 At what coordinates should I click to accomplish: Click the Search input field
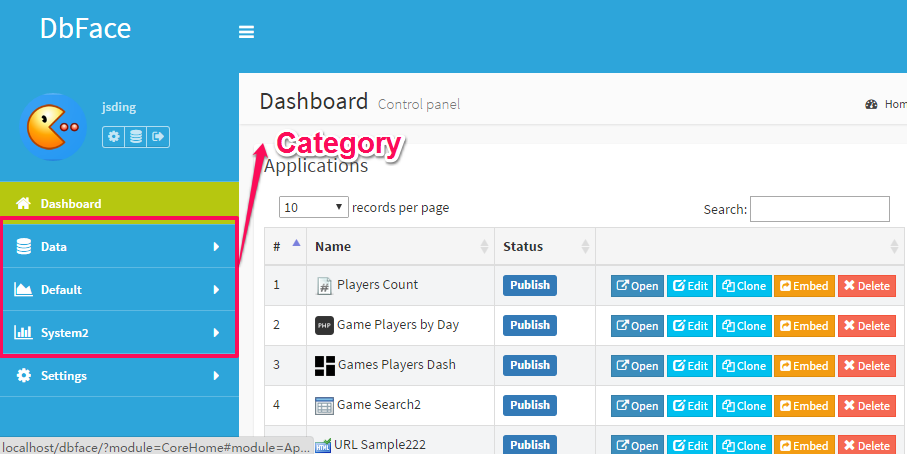tap(820, 209)
